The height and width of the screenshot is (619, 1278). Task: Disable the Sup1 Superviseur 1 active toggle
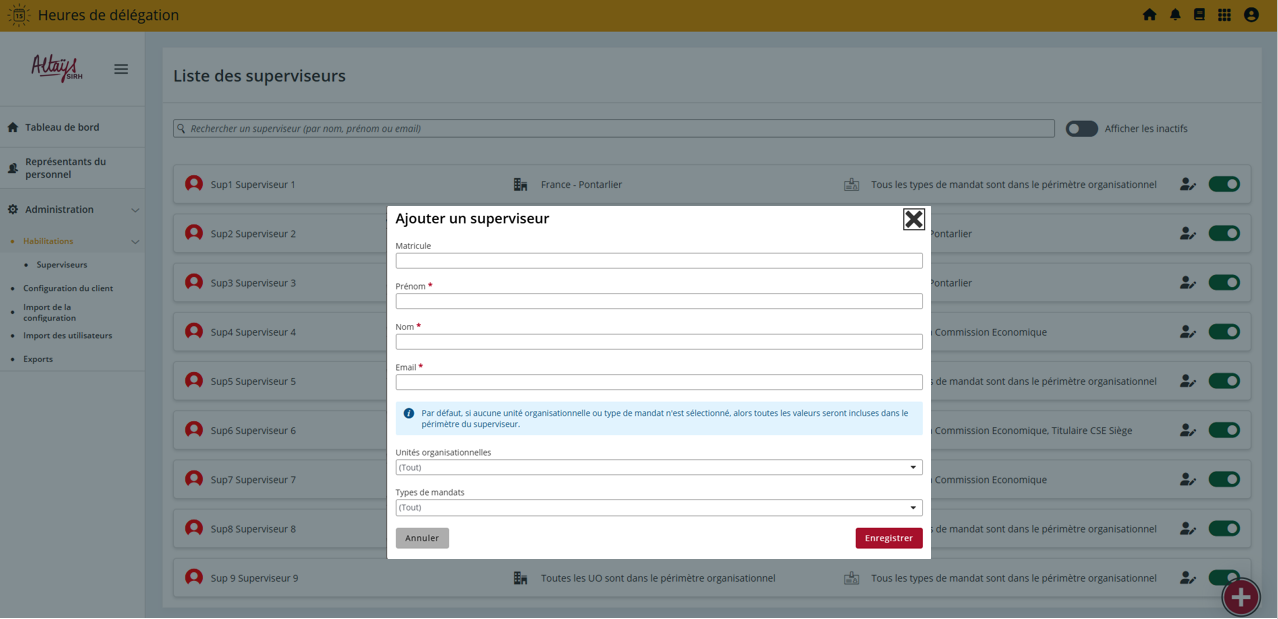pyautogui.click(x=1224, y=184)
